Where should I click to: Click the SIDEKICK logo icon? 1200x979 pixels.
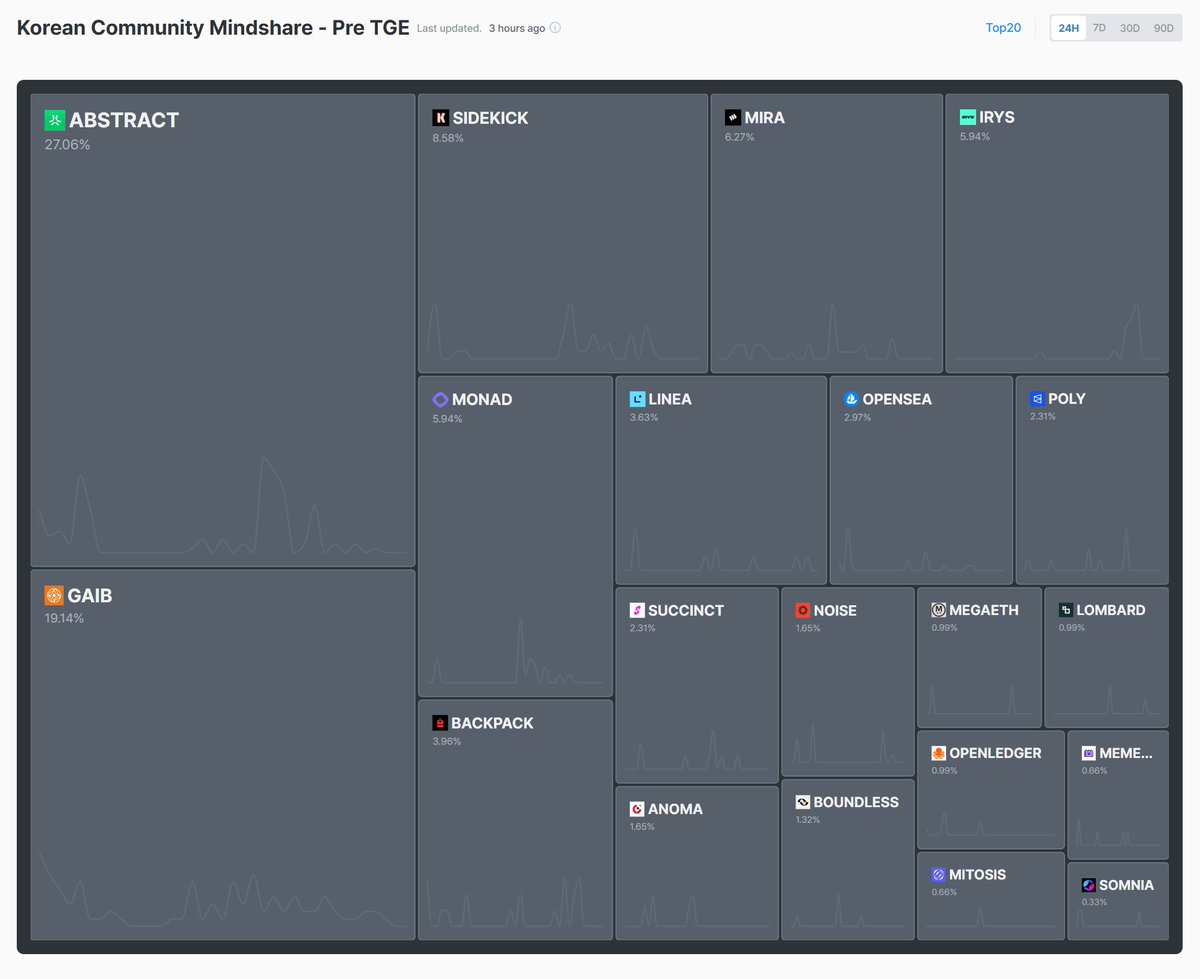point(440,118)
